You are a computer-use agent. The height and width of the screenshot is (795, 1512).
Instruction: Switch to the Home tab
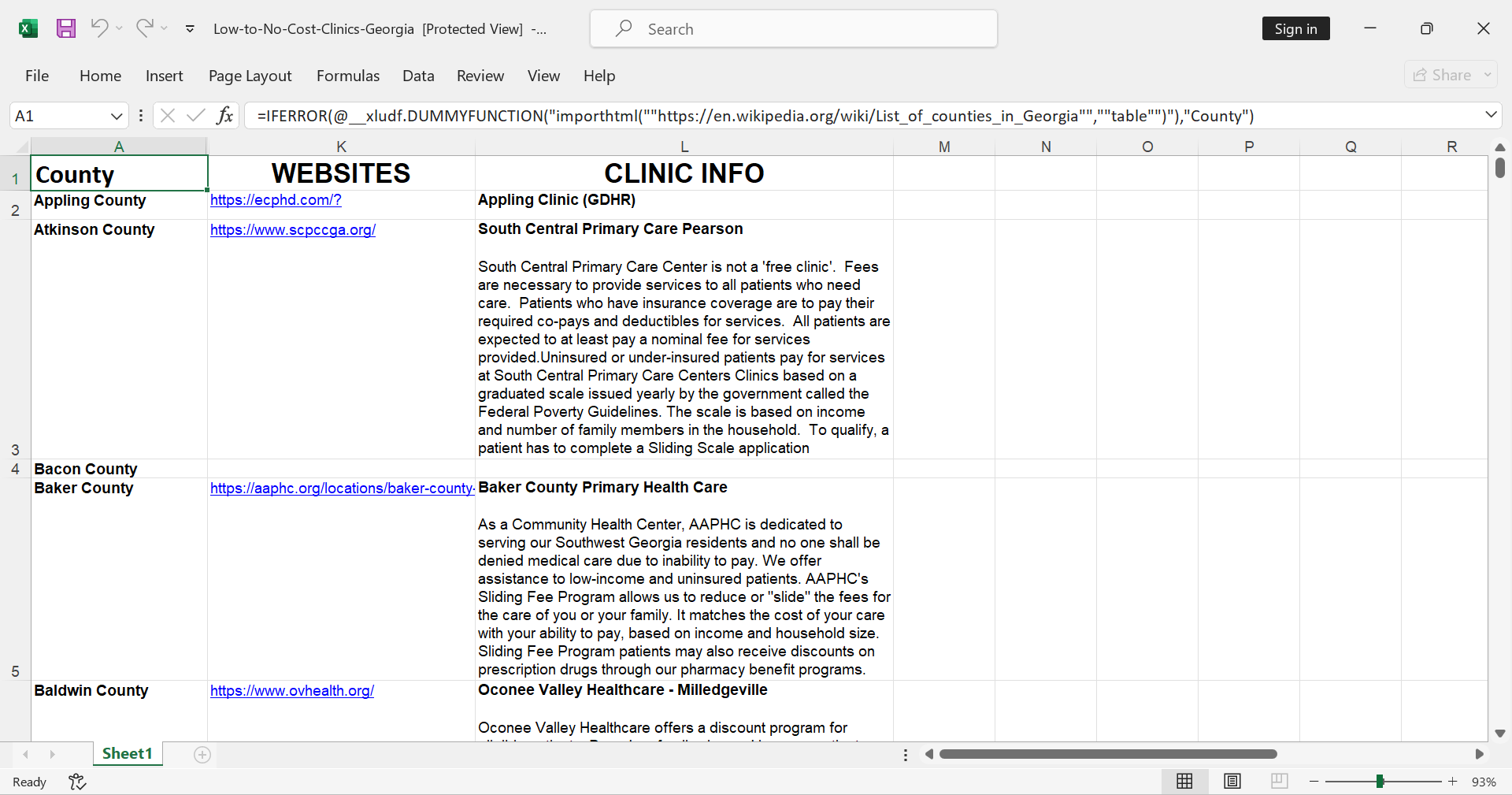[100, 76]
